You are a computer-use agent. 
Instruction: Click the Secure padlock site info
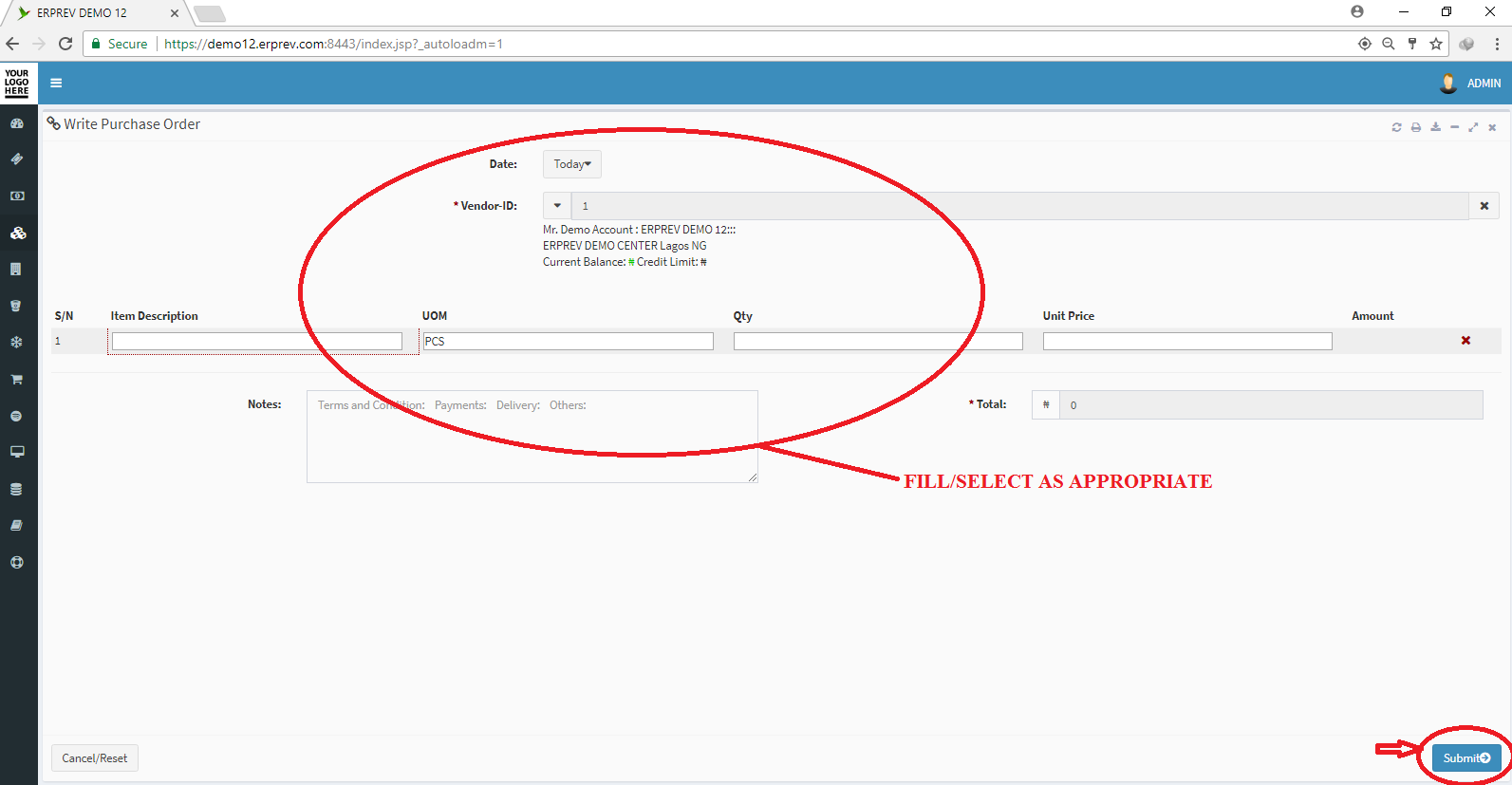pos(120,44)
